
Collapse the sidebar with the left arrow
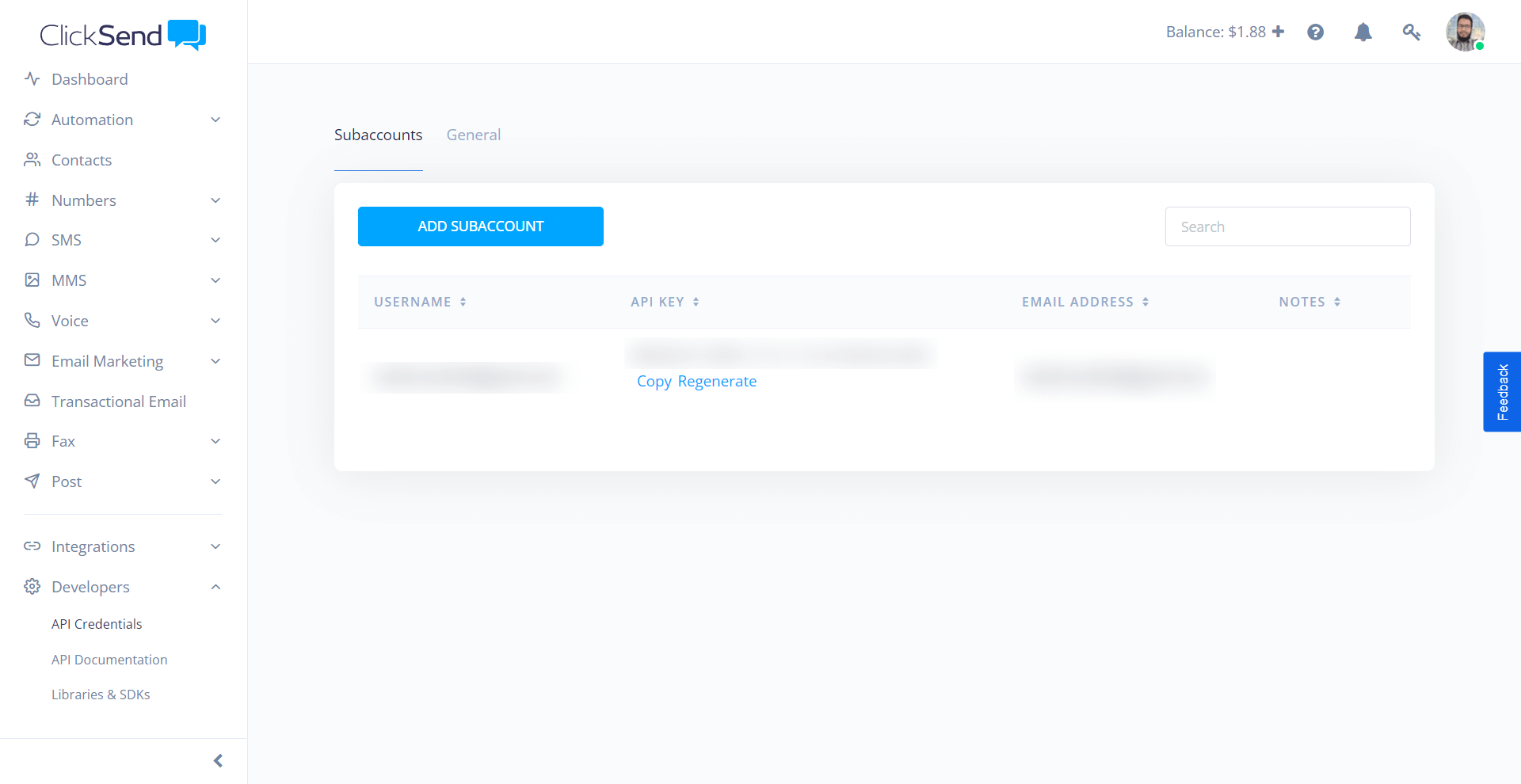tap(218, 761)
